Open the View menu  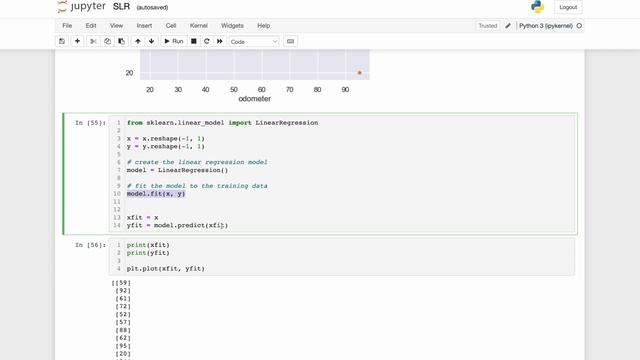(116, 26)
